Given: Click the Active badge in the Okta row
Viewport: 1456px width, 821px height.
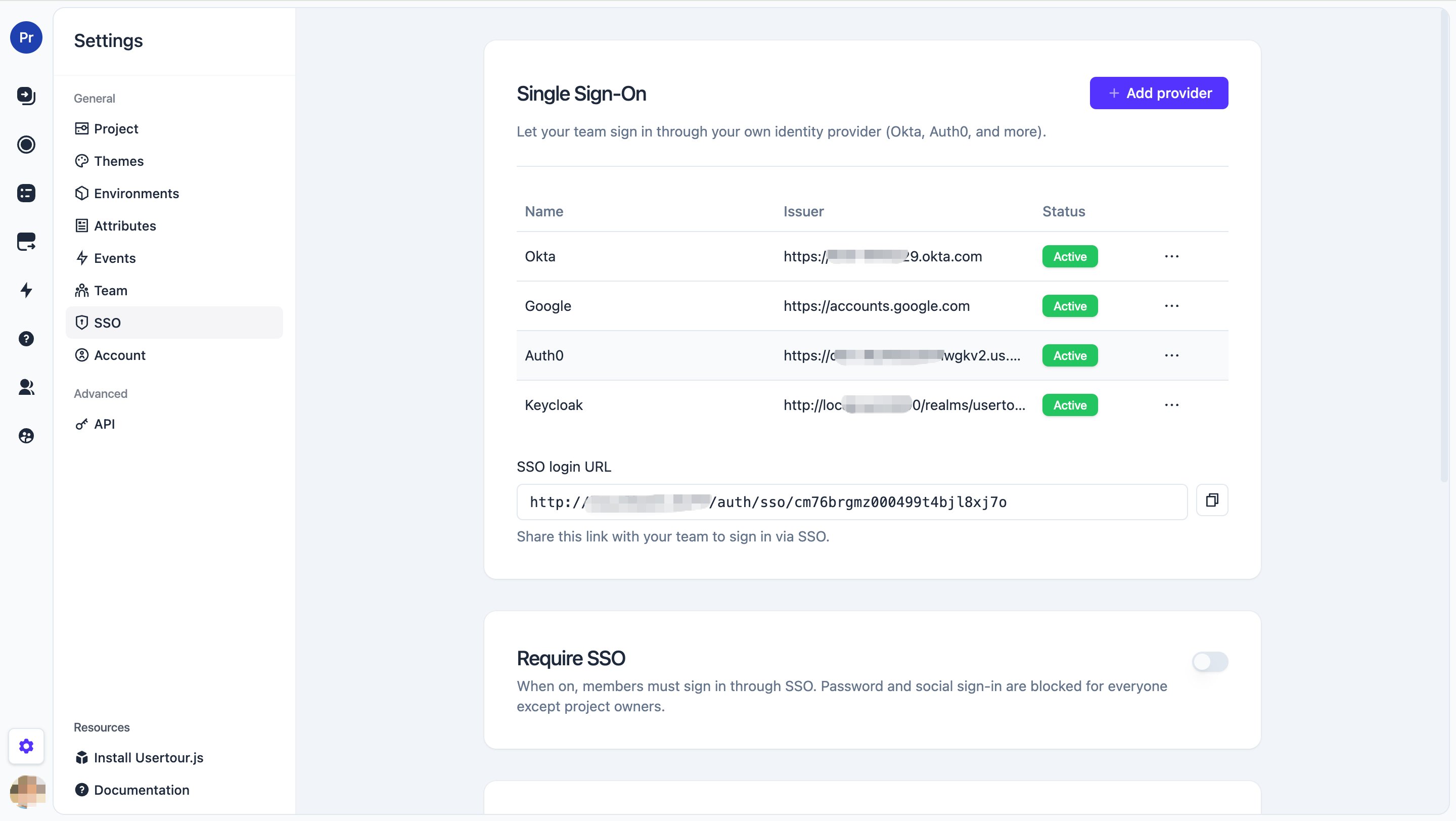Looking at the screenshot, I should tap(1070, 256).
